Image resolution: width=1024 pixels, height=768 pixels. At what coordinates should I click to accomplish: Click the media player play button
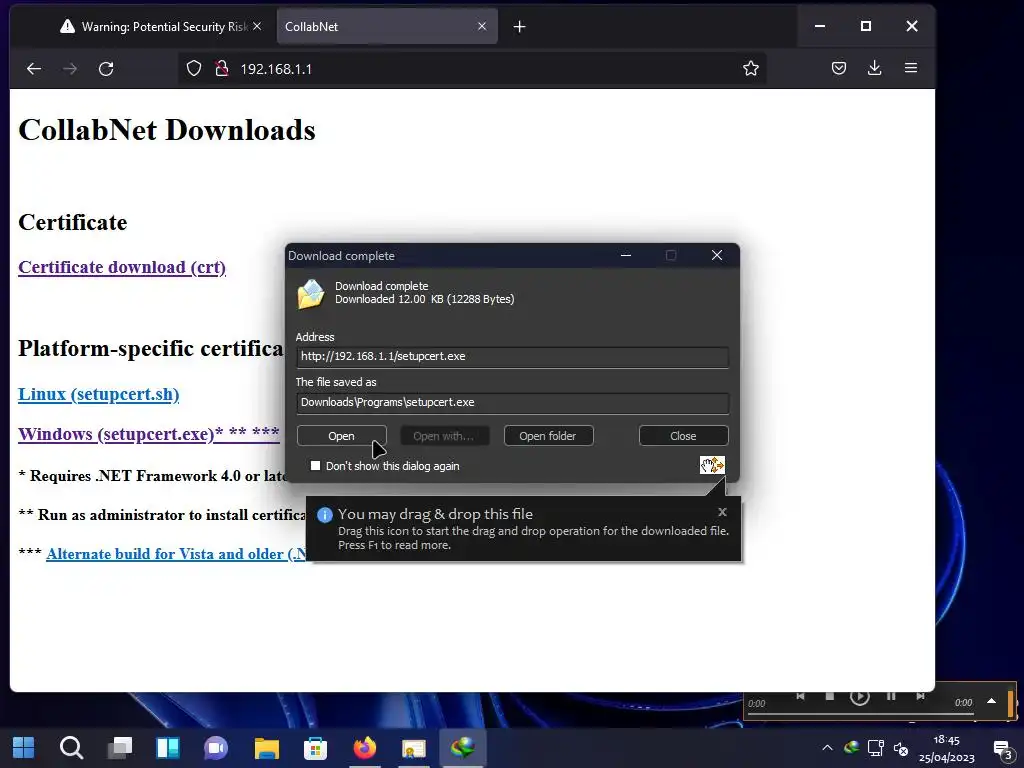859,697
